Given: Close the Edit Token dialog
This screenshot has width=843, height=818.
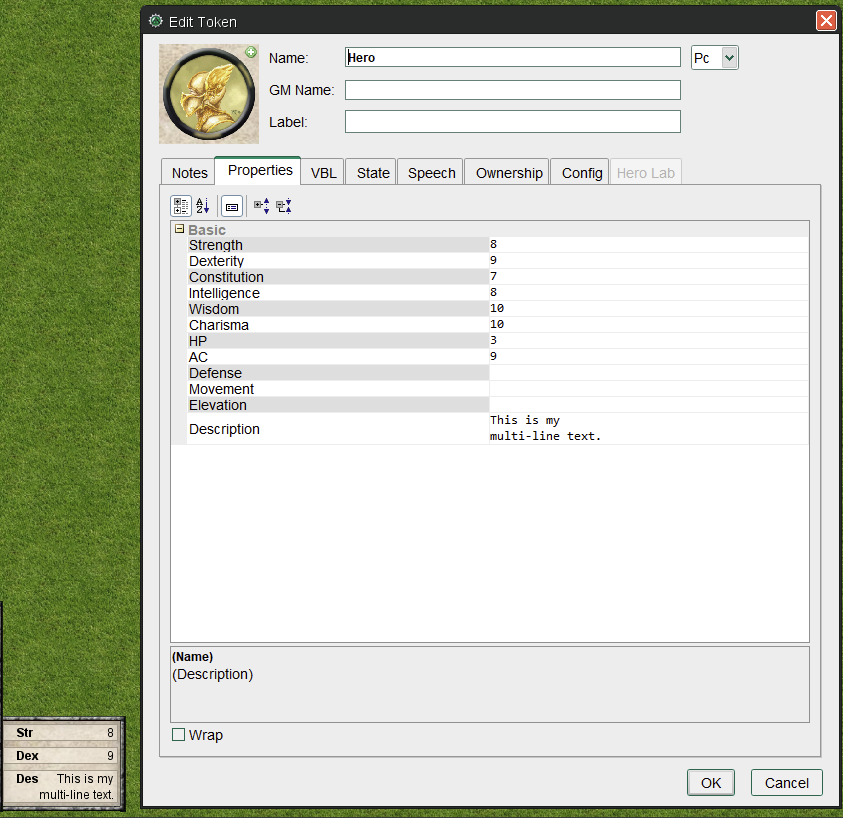Looking at the screenshot, I should (826, 21).
